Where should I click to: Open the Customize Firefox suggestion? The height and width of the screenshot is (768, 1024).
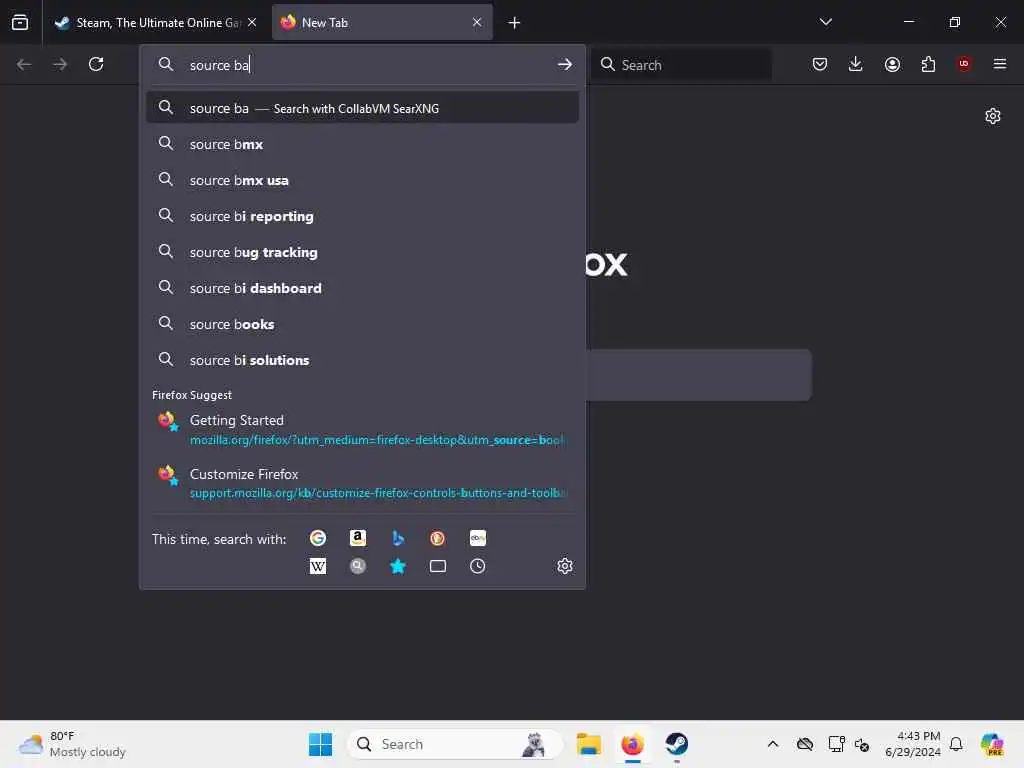point(362,483)
